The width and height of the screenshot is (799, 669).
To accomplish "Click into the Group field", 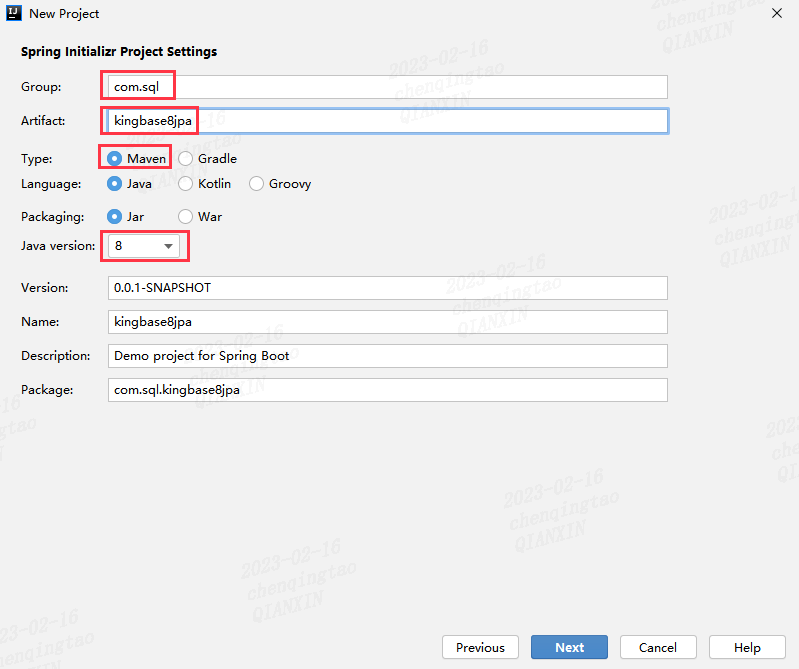I will point(387,87).
